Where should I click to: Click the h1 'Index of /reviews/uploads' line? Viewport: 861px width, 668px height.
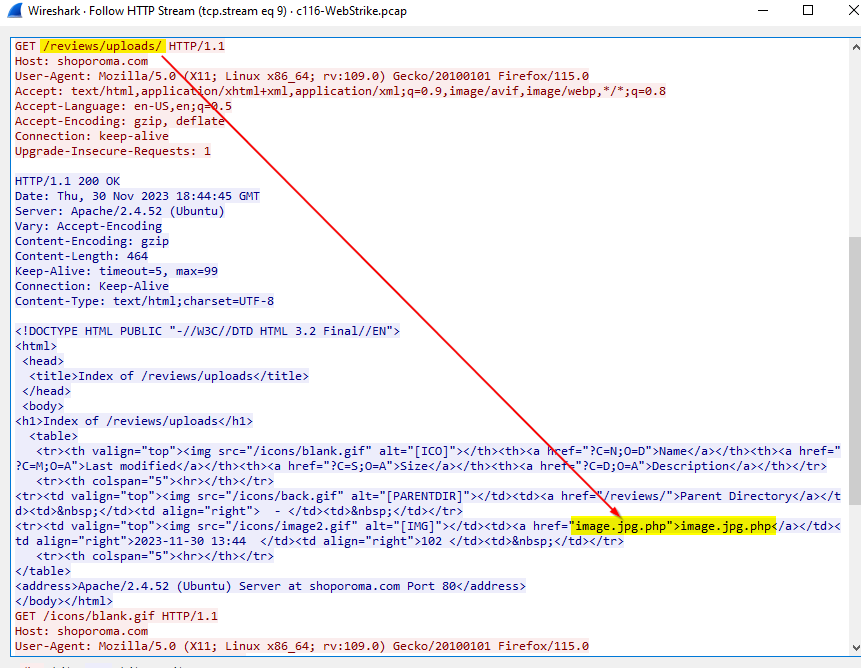(x=134, y=421)
